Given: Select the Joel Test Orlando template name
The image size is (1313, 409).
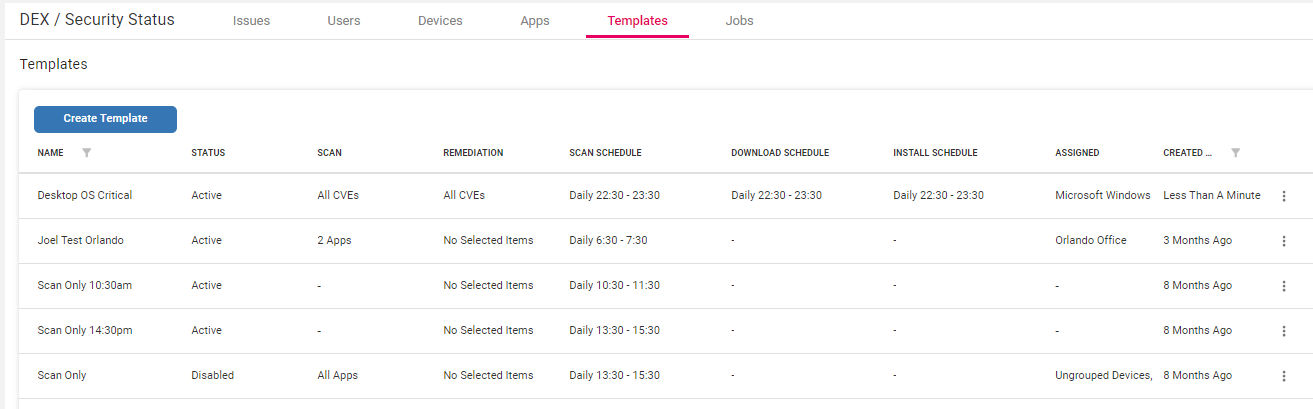Looking at the screenshot, I should tap(80, 241).
